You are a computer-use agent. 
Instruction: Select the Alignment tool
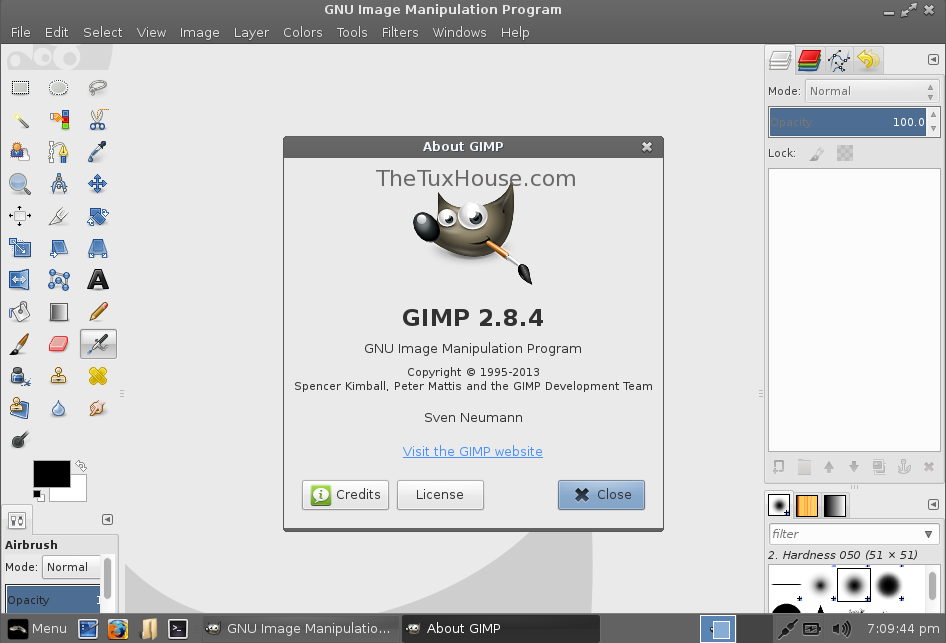click(20, 216)
